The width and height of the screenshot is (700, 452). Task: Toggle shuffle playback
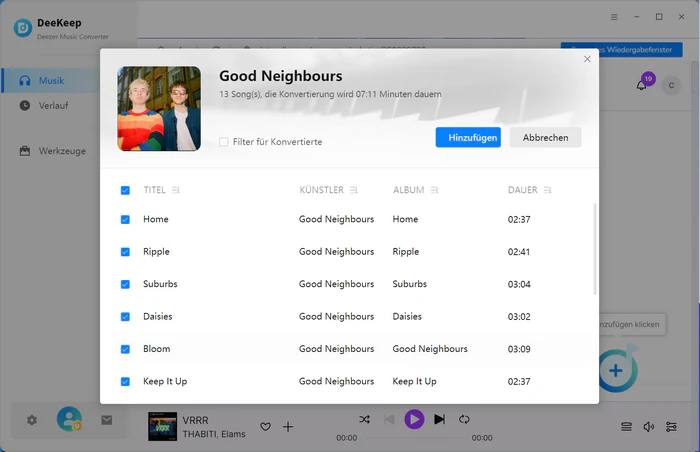coord(364,419)
